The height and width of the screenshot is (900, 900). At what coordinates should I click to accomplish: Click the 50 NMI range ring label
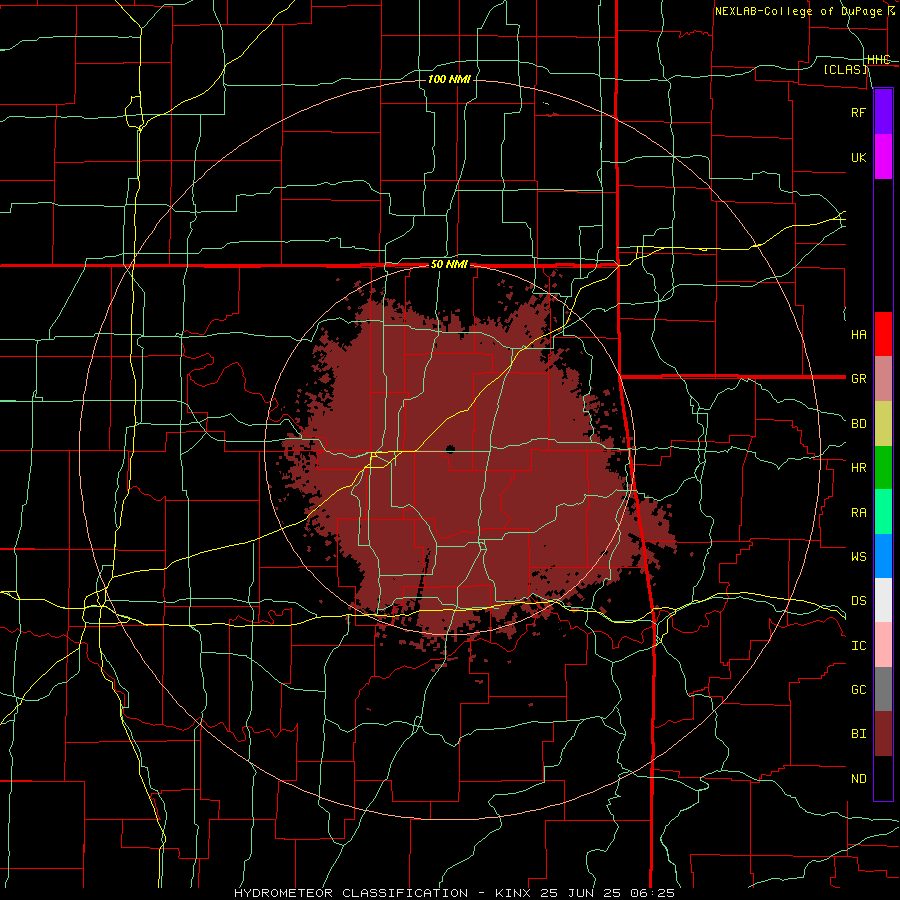(x=449, y=264)
